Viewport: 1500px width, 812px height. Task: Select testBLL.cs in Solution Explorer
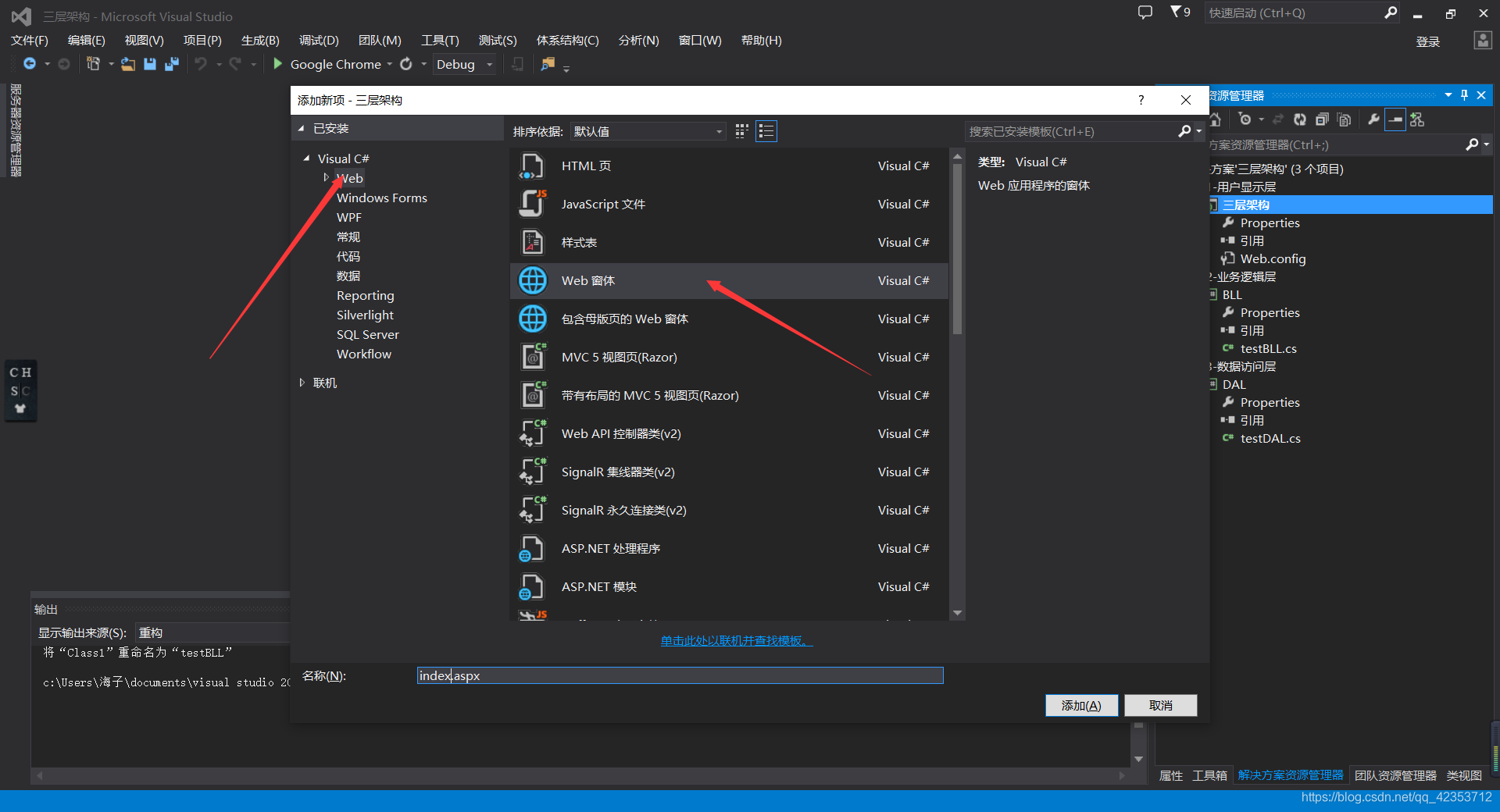tap(1268, 348)
